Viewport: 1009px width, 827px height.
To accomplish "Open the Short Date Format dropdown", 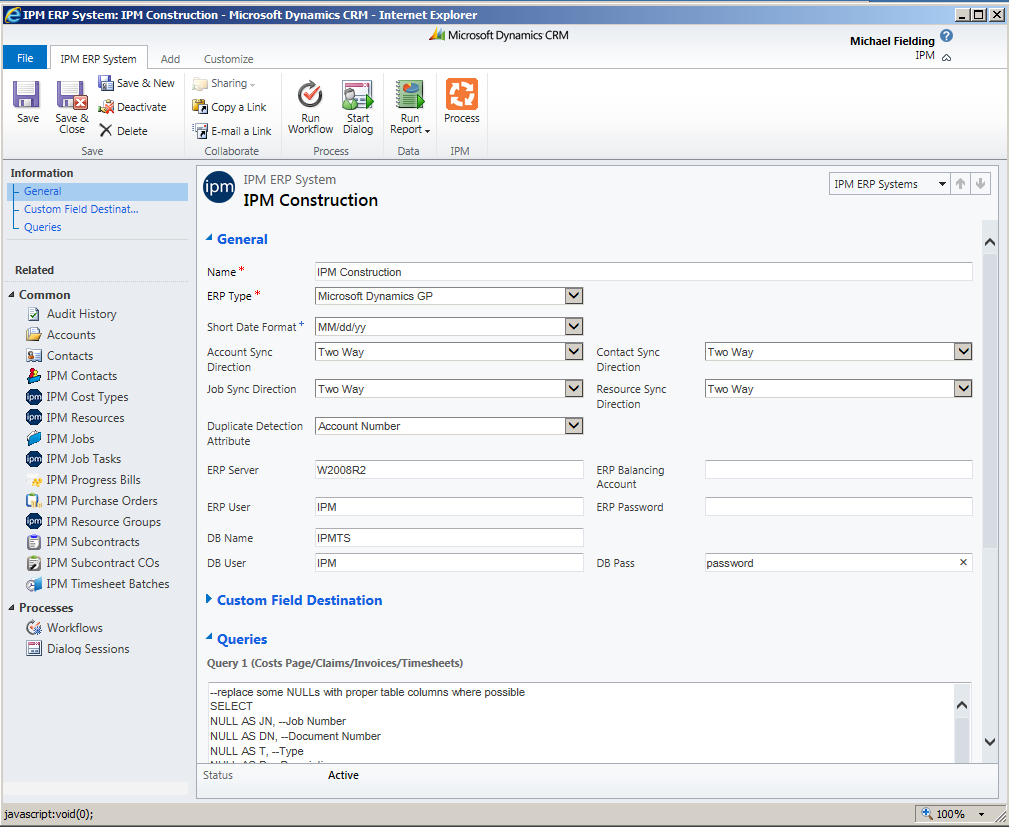I will point(574,327).
